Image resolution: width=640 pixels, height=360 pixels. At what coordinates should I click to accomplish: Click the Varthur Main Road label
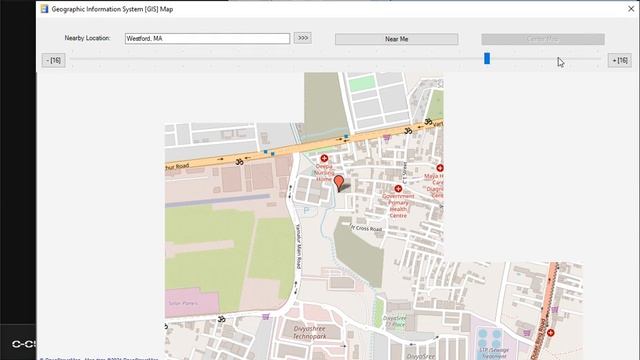point(298,247)
